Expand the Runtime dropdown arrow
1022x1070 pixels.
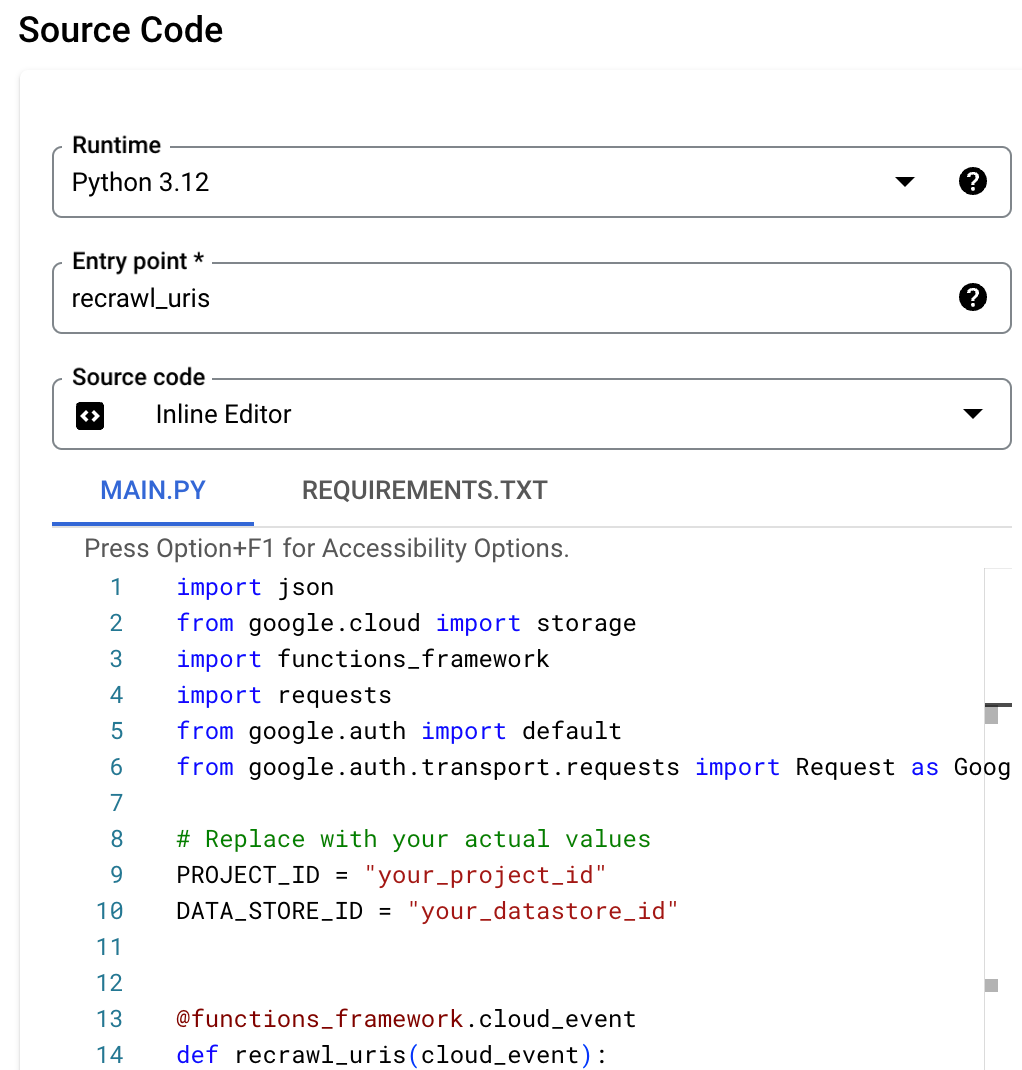pos(905,182)
